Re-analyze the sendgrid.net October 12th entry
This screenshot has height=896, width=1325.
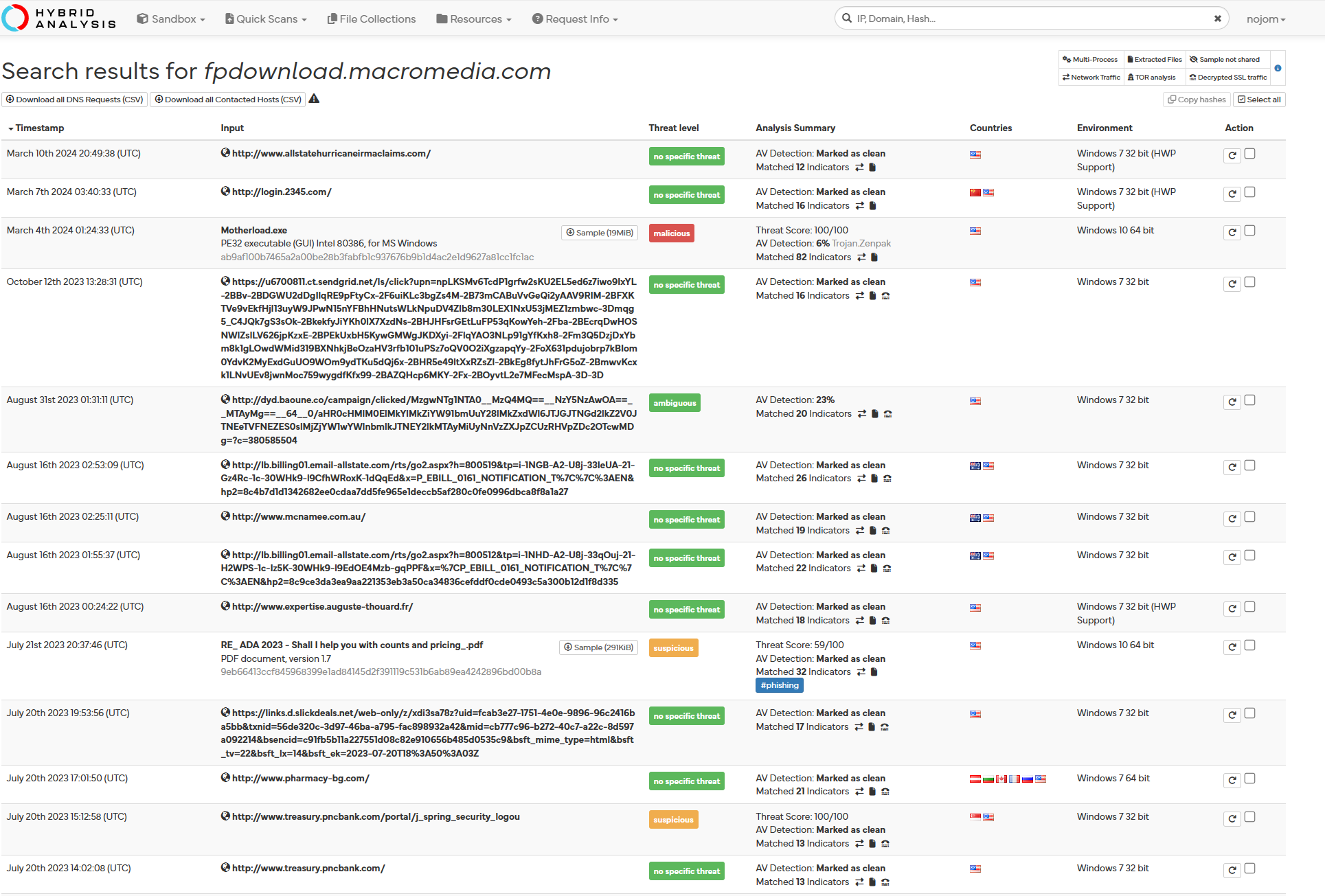(1232, 284)
